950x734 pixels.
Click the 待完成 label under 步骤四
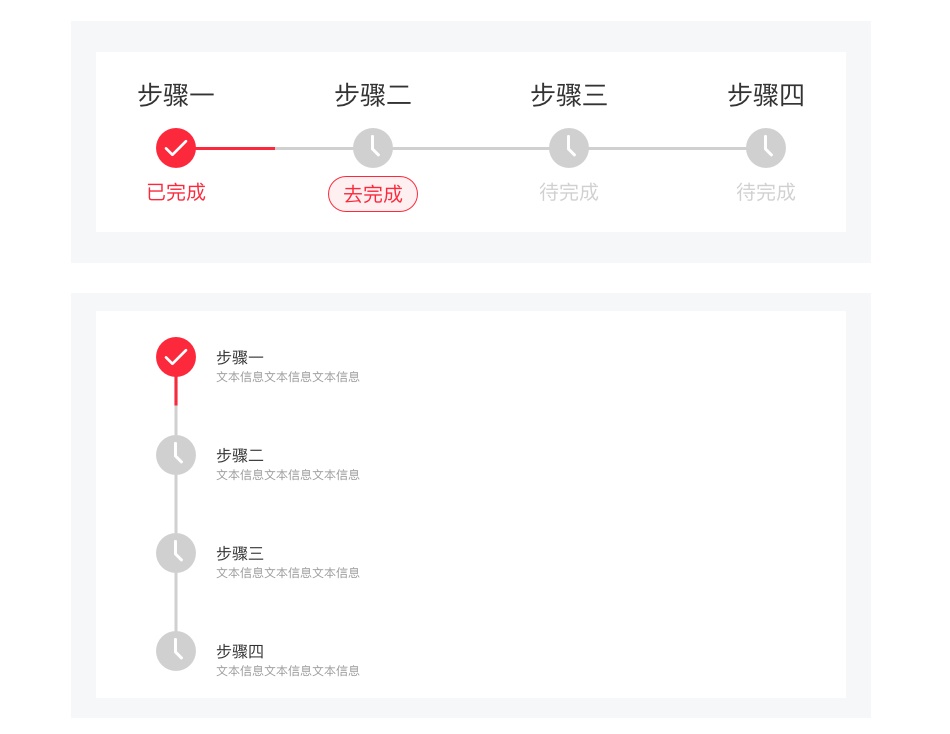767,192
